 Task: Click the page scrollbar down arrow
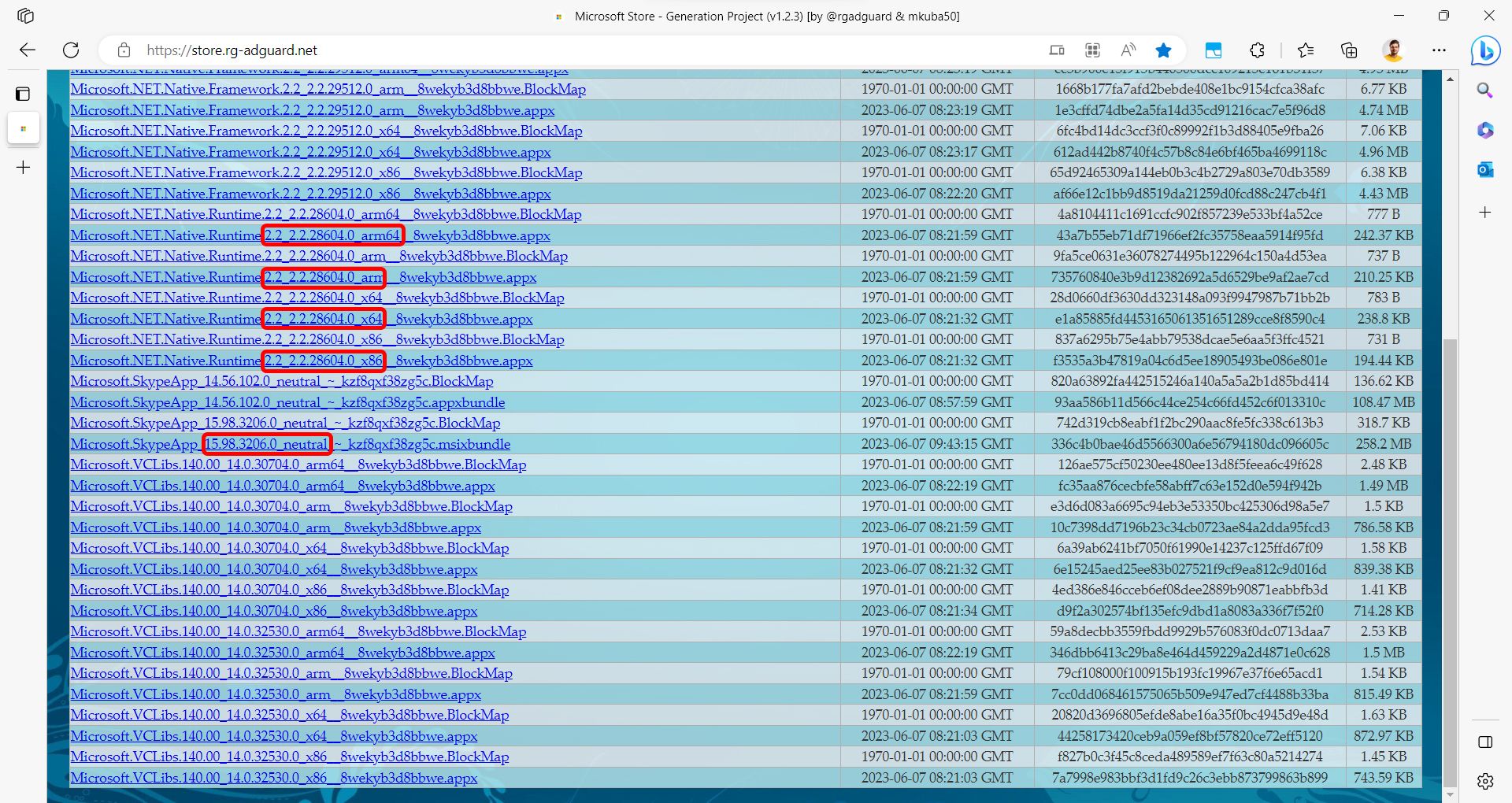[x=1450, y=795]
